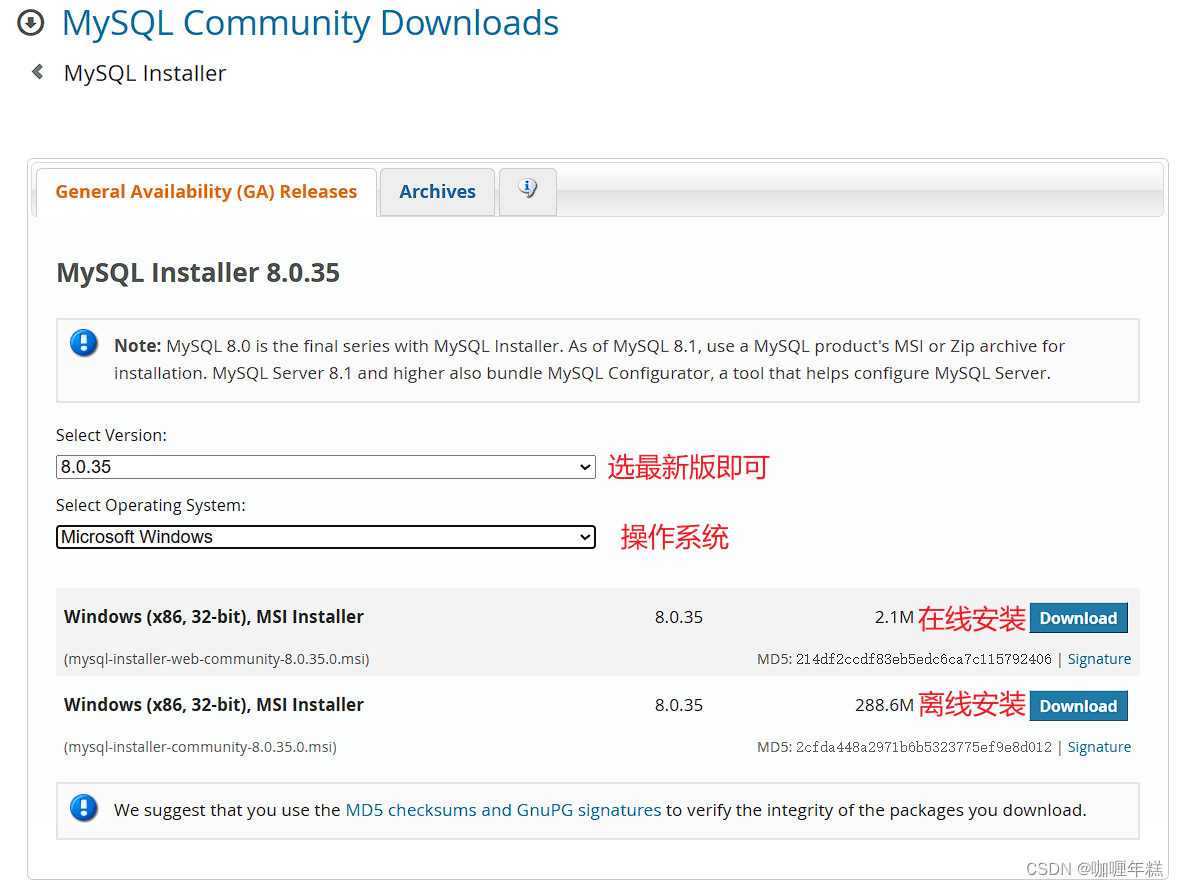Viewport: 1178px width, 887px height.
Task: Click MD5 value 2cfda448a2971b6b5323775ef9e8d012
Action: [x=923, y=747]
